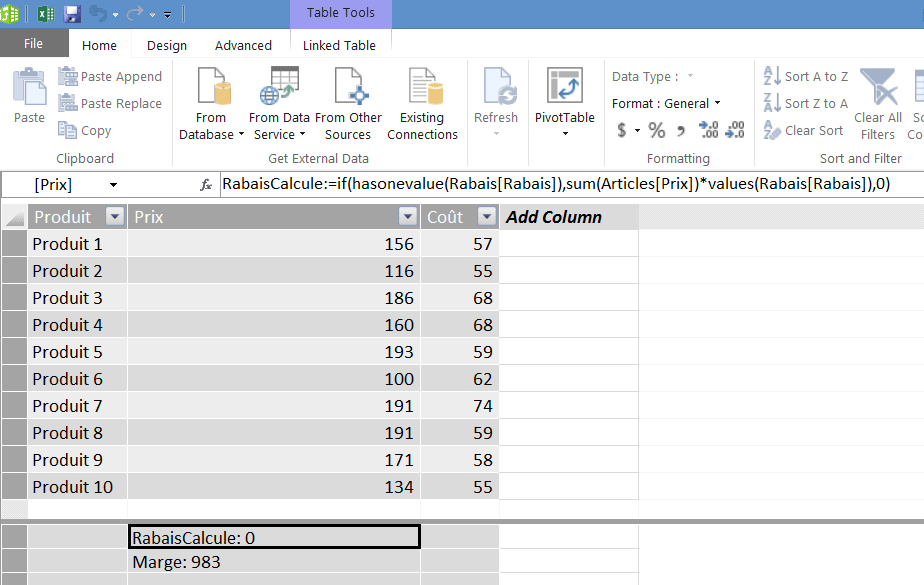Open the Prix column filter dropdown
The image size is (924, 585).
407,217
